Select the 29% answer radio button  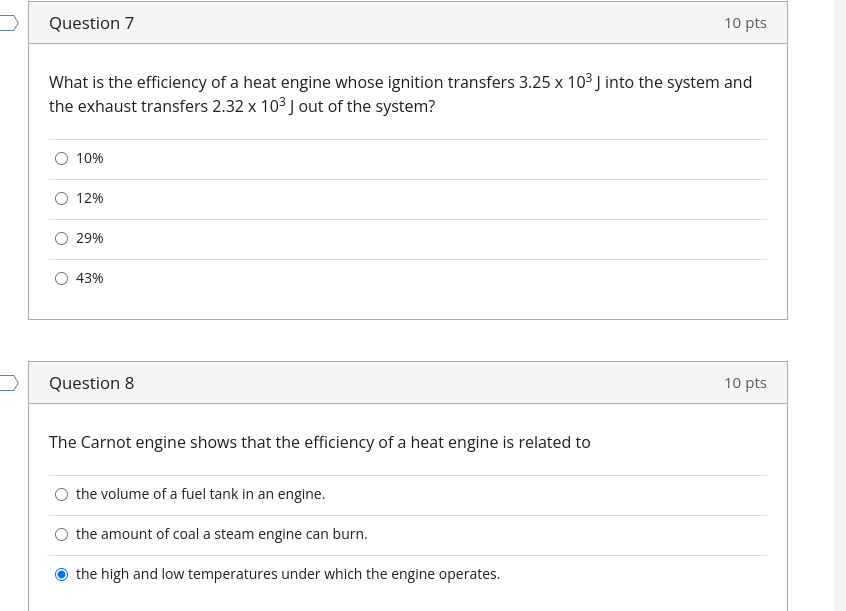61,238
